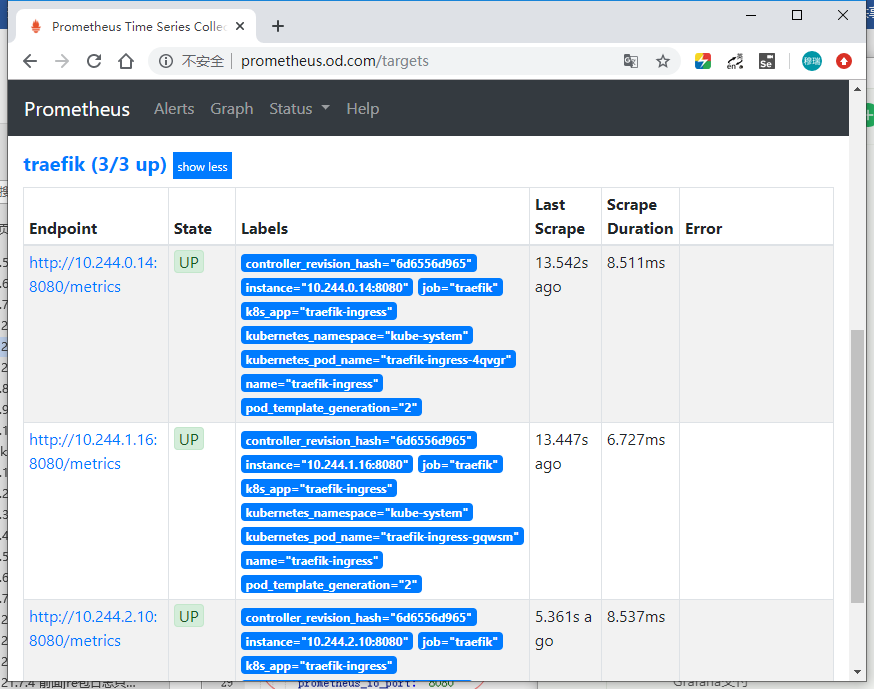The width and height of the screenshot is (874, 689).
Task: Open the colorful square extension icon
Action: point(702,61)
